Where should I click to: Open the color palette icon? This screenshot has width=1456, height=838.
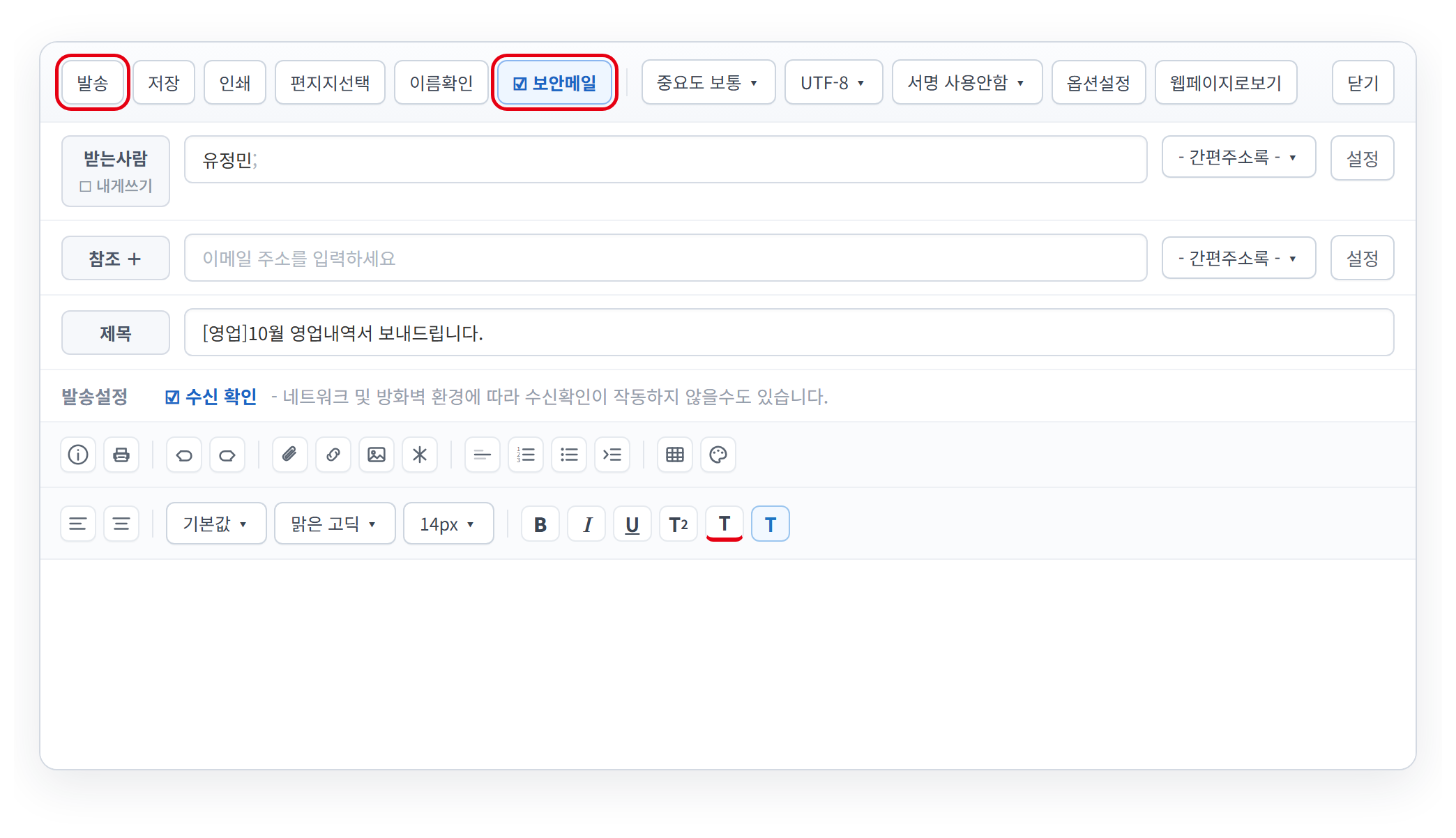pyautogui.click(x=718, y=455)
